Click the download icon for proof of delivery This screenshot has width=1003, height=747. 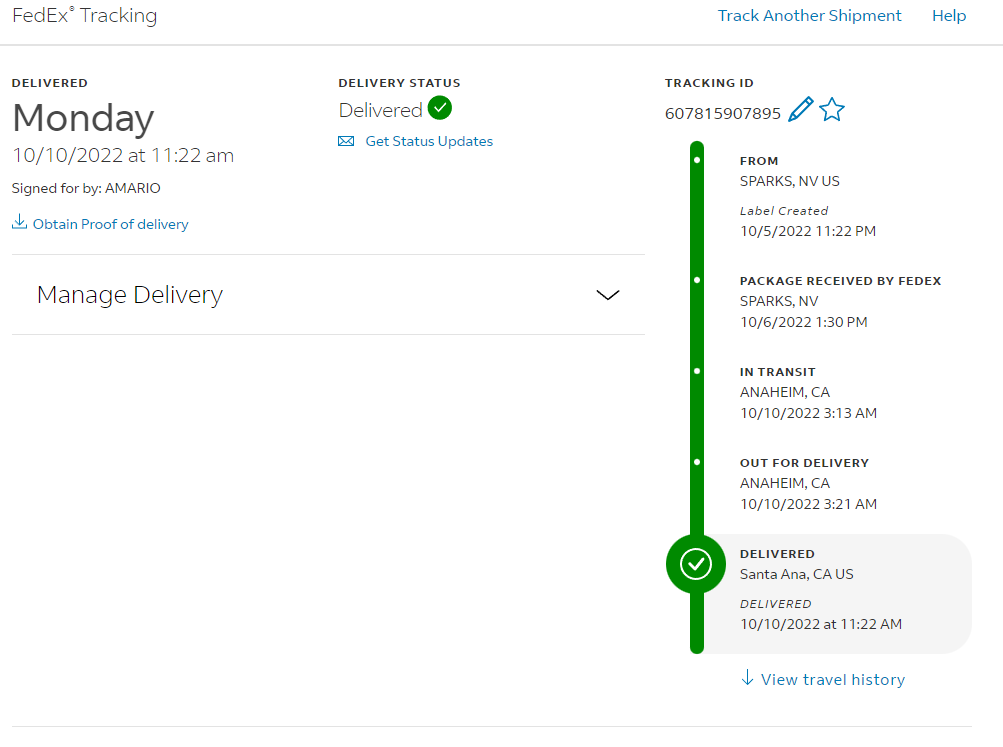click(20, 222)
